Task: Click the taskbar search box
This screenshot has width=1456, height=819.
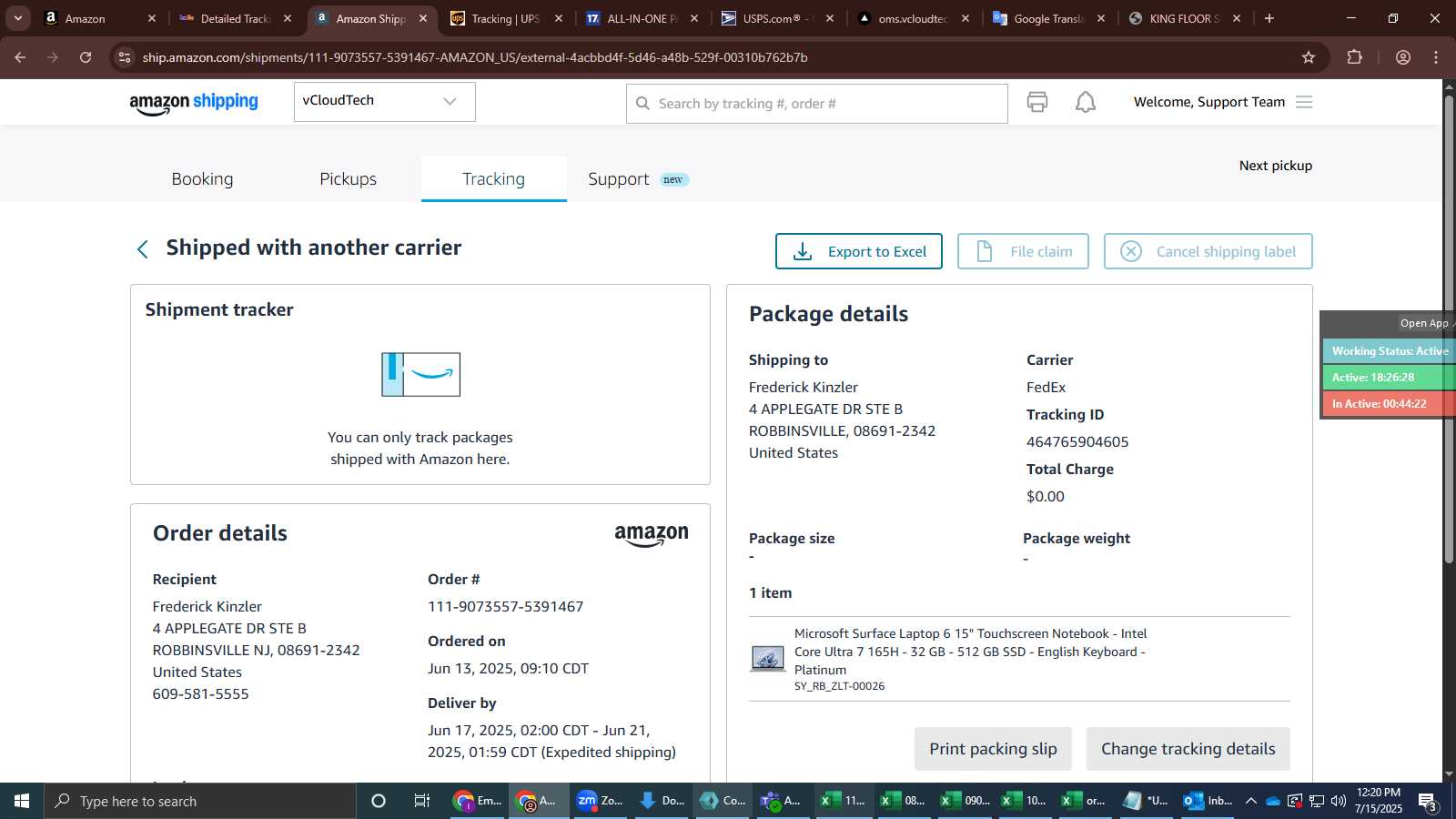Action: click(200, 801)
